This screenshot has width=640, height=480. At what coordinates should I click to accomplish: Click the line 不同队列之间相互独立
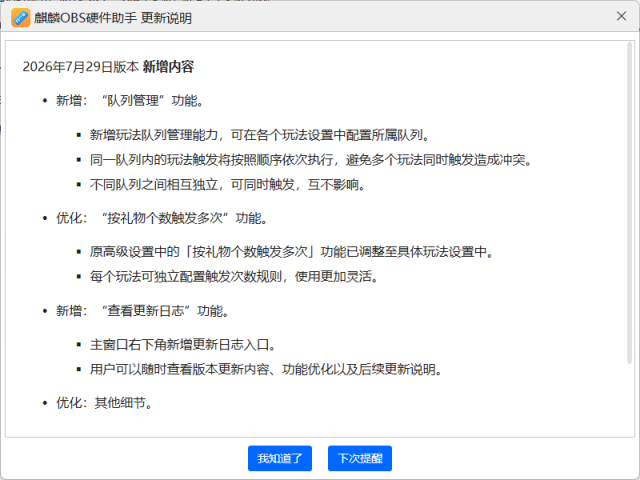(227, 185)
